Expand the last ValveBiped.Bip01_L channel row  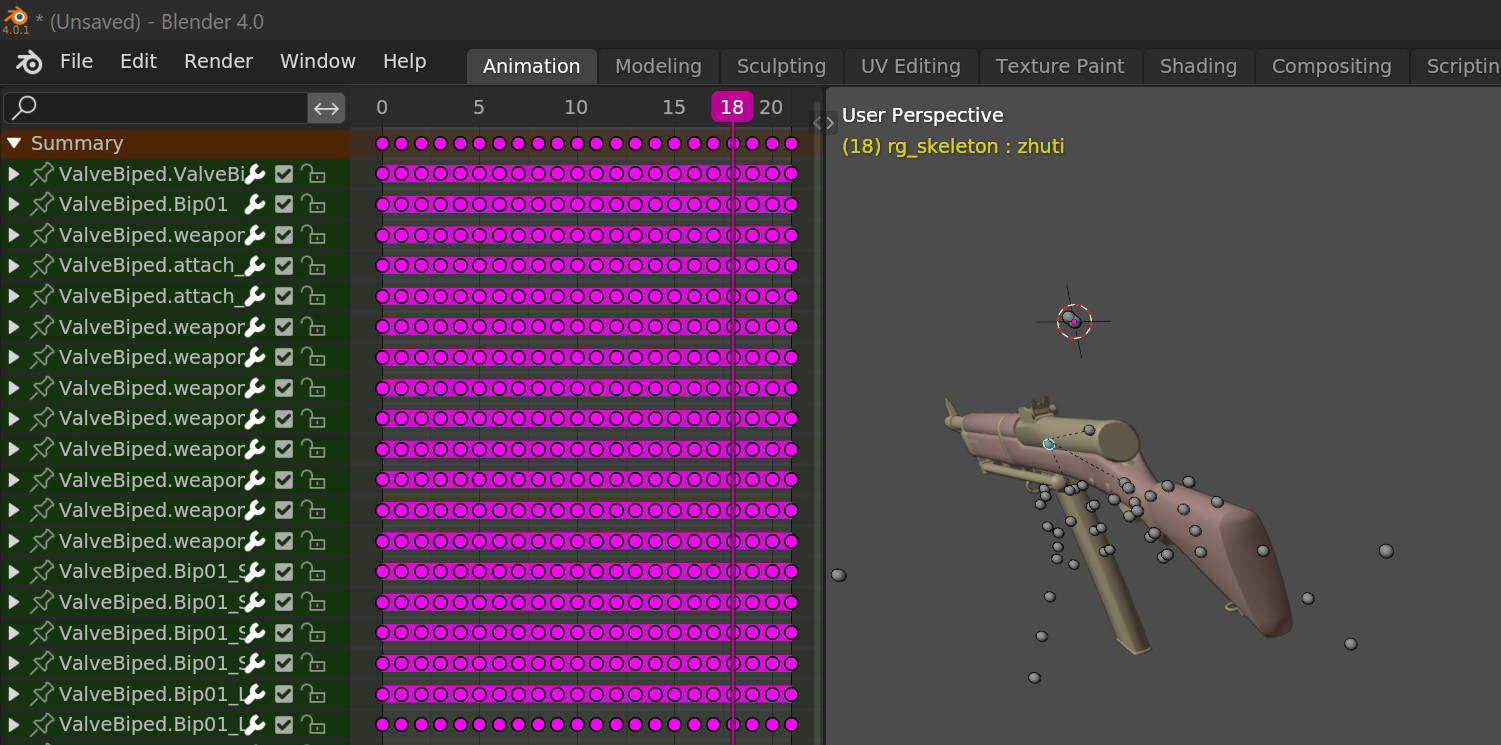pos(14,725)
